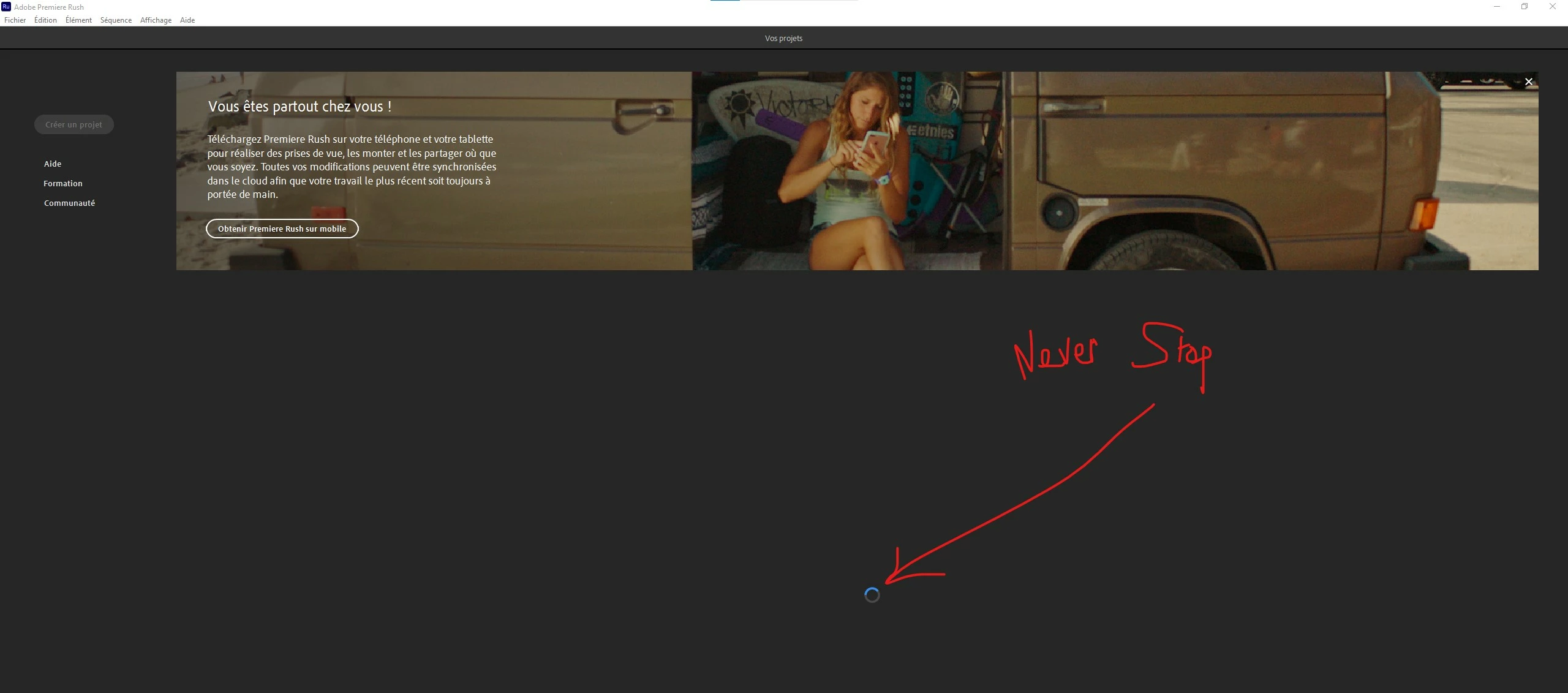Restore down the application window
The image size is (1568, 693).
pyautogui.click(x=1524, y=7)
